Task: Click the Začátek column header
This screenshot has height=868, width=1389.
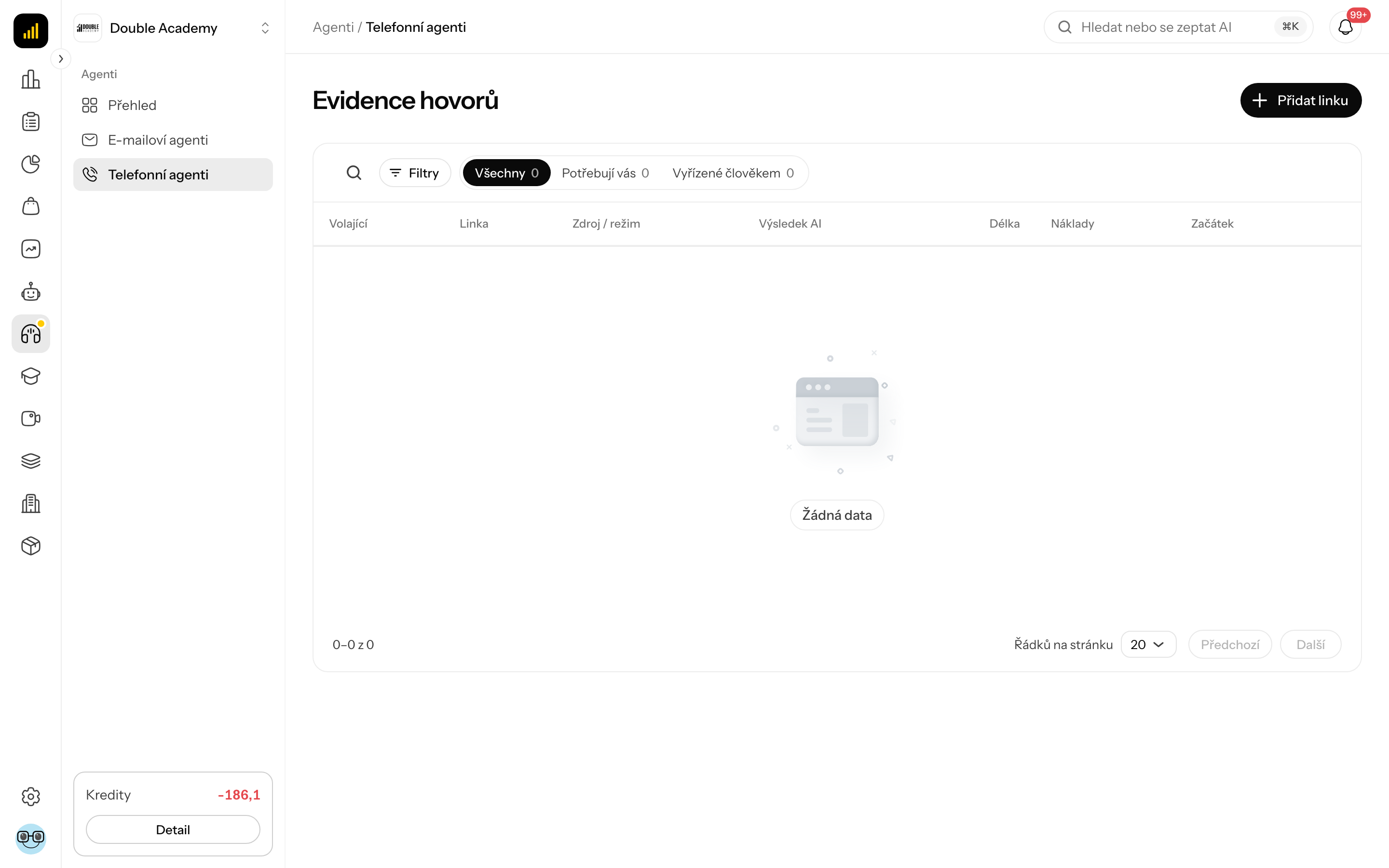Action: click(x=1212, y=223)
